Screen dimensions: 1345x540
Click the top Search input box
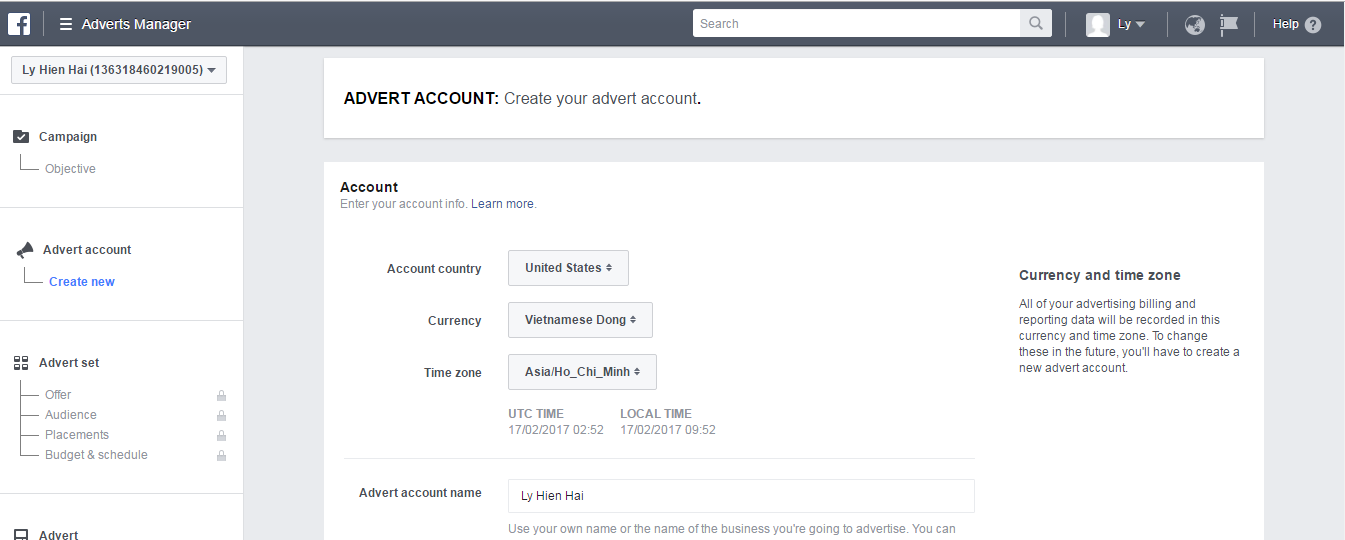[x=856, y=24]
